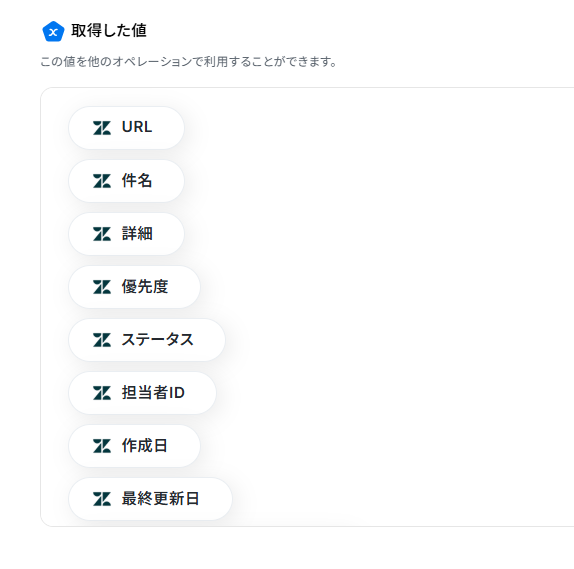Click the Zendesk icon in the 最終更新日 chip
The image size is (574, 569).
click(102, 499)
